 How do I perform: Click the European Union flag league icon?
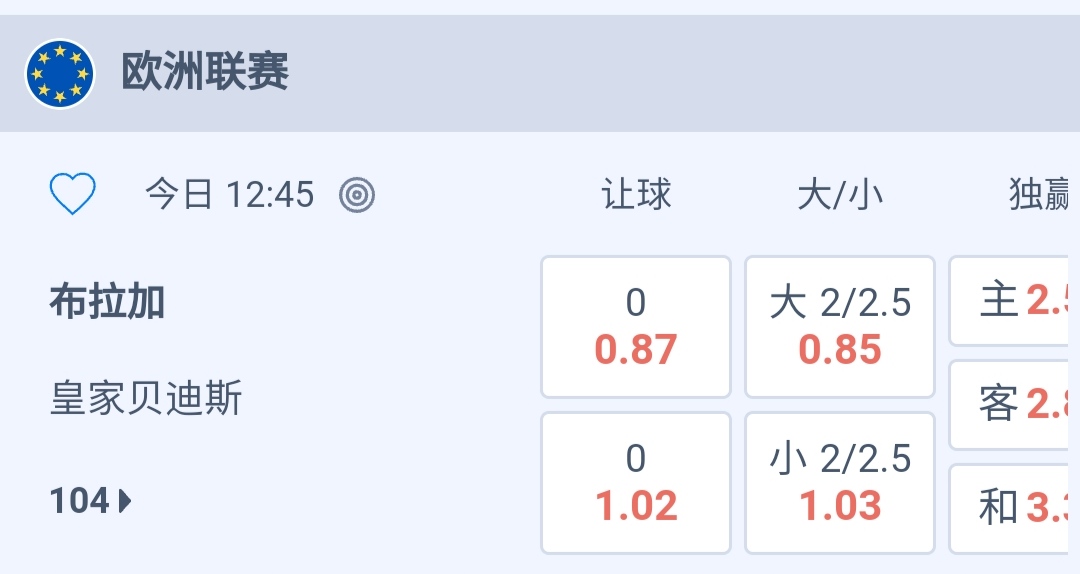click(60, 73)
